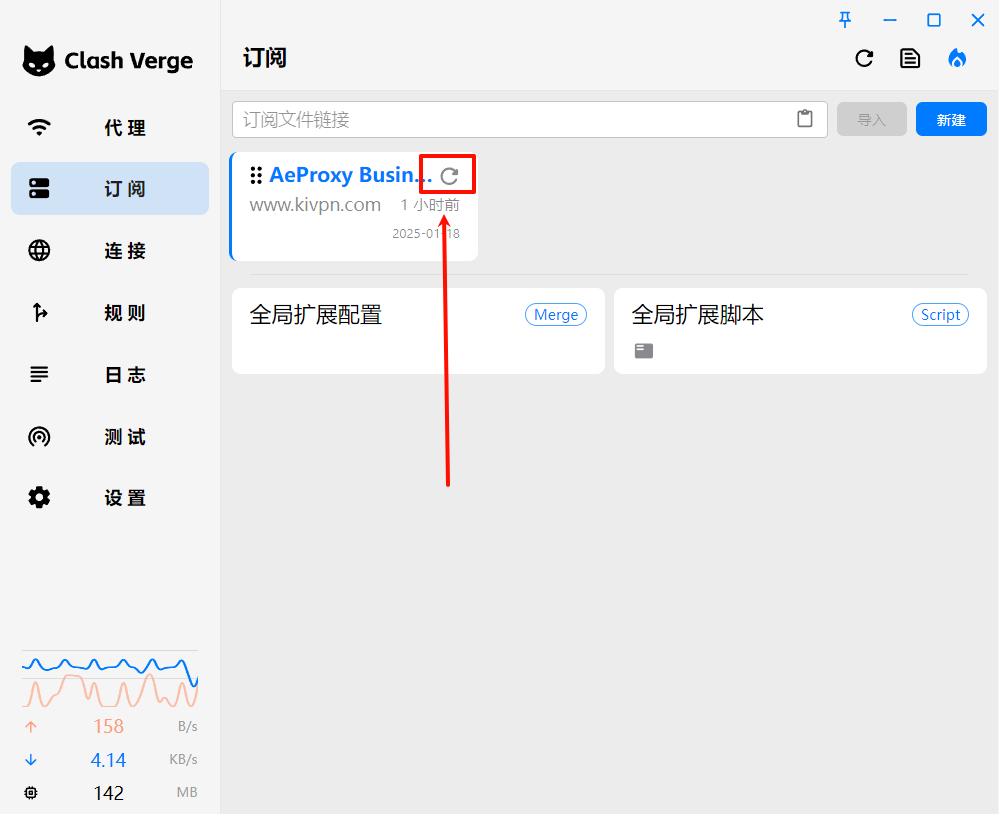Close the Clash Verge window
The height and width of the screenshot is (814, 999).
point(977,20)
